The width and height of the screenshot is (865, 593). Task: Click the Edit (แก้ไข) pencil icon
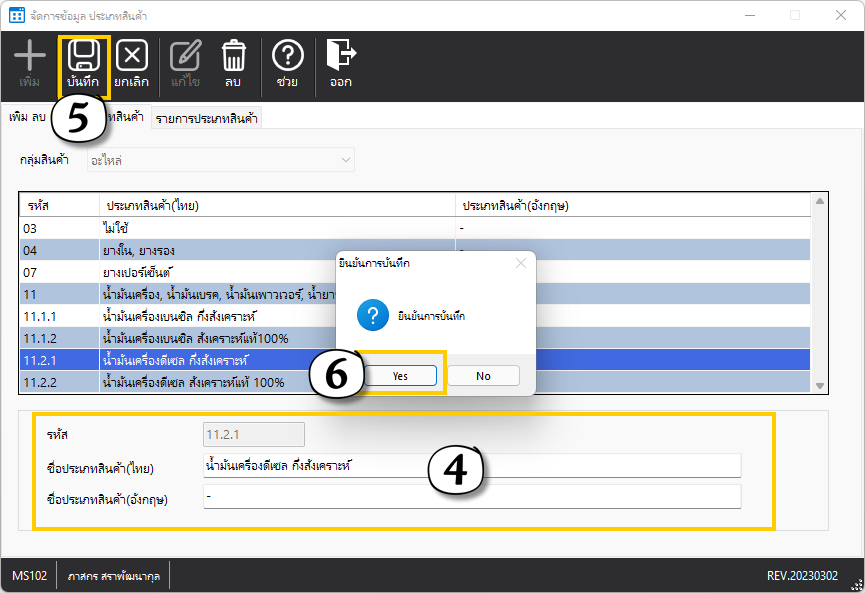pyautogui.click(x=185, y=56)
